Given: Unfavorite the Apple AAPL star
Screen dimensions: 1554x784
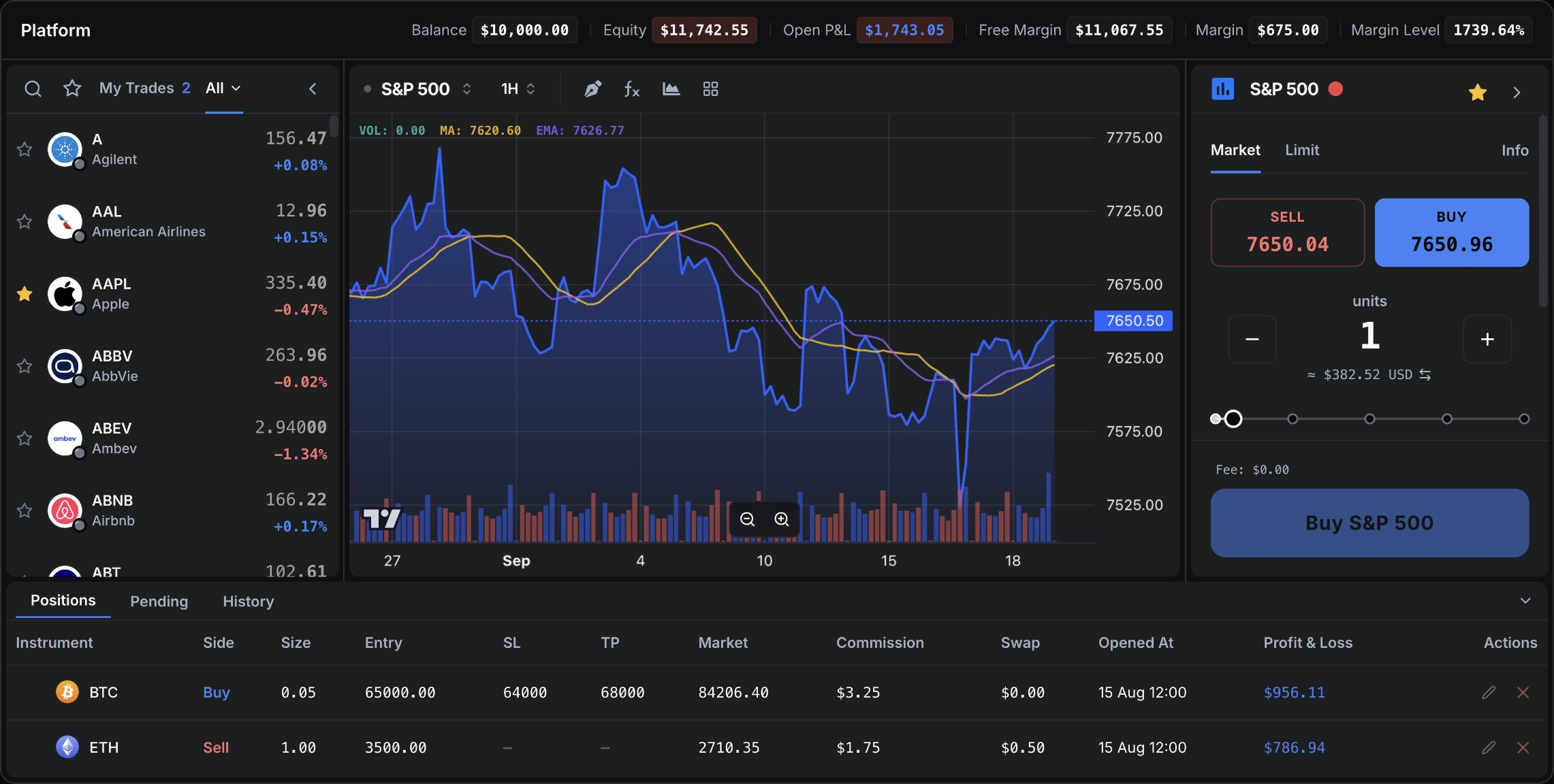Looking at the screenshot, I should coord(25,293).
